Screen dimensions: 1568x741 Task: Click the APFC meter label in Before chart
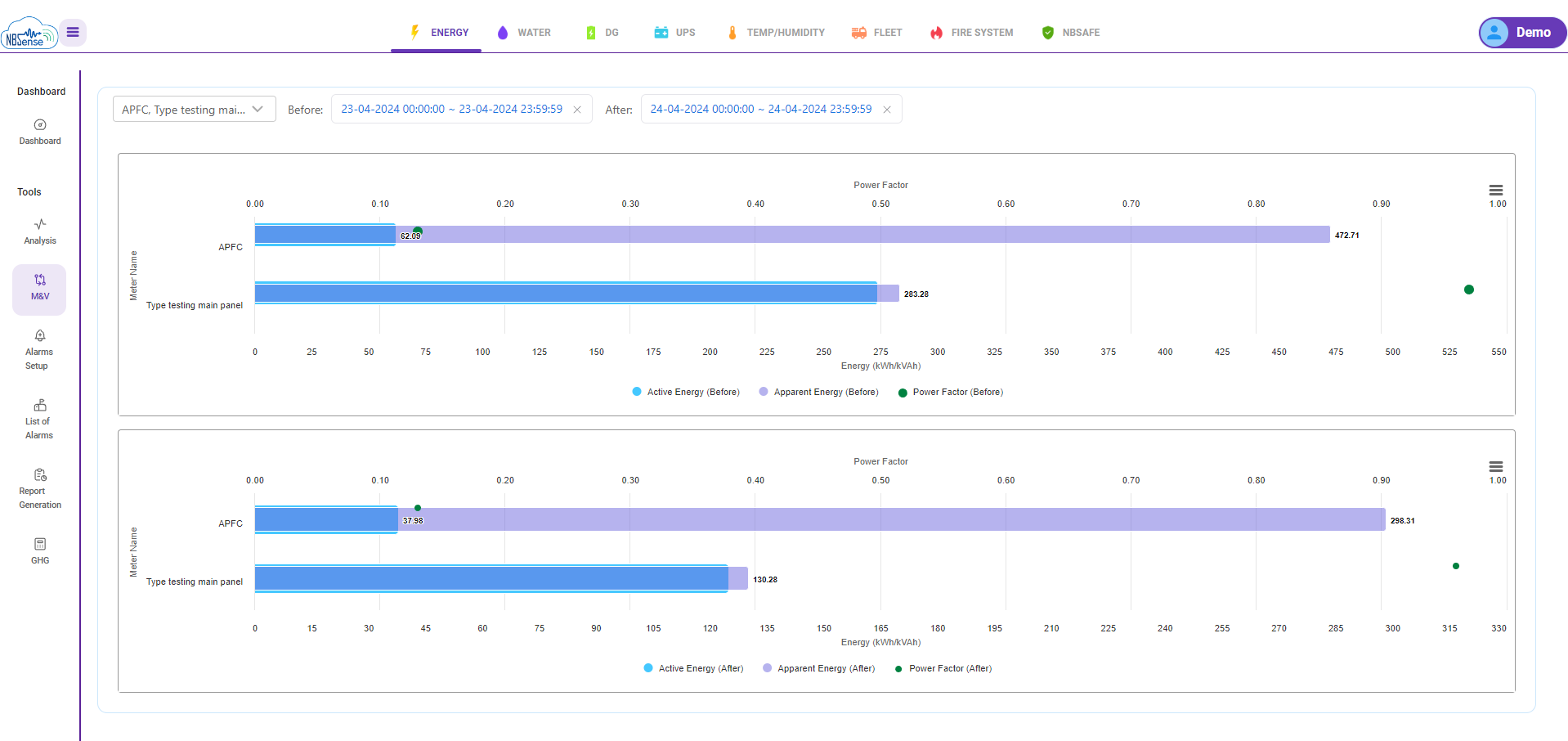[x=231, y=247]
